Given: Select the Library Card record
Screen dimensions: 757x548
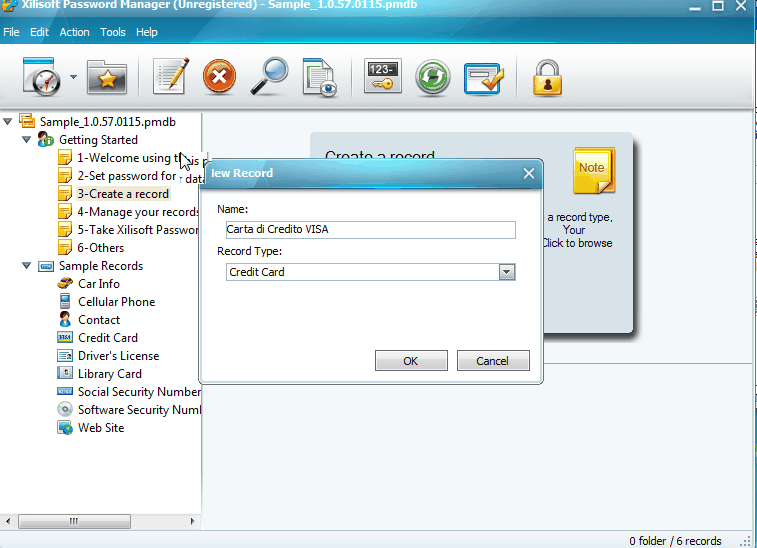Looking at the screenshot, I should [110, 374].
